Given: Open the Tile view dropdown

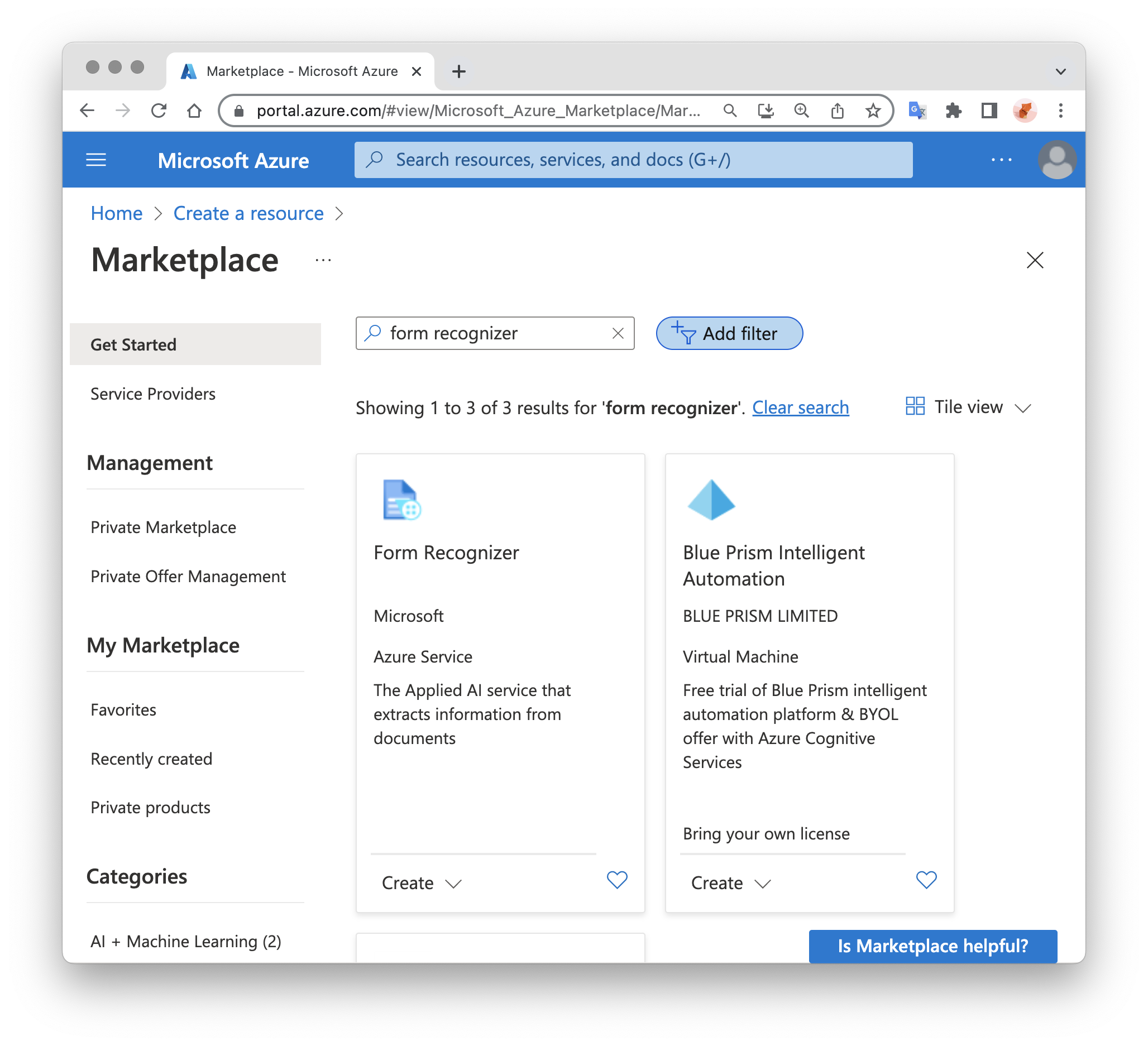Looking at the screenshot, I should click(968, 407).
